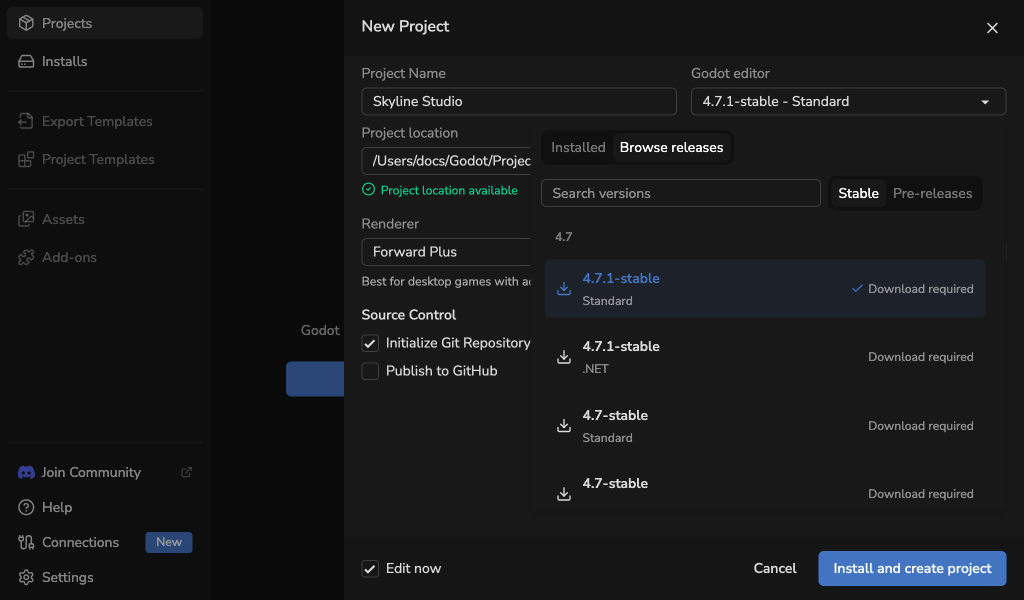
Task: Close the New Project dialog
Action: [992, 28]
